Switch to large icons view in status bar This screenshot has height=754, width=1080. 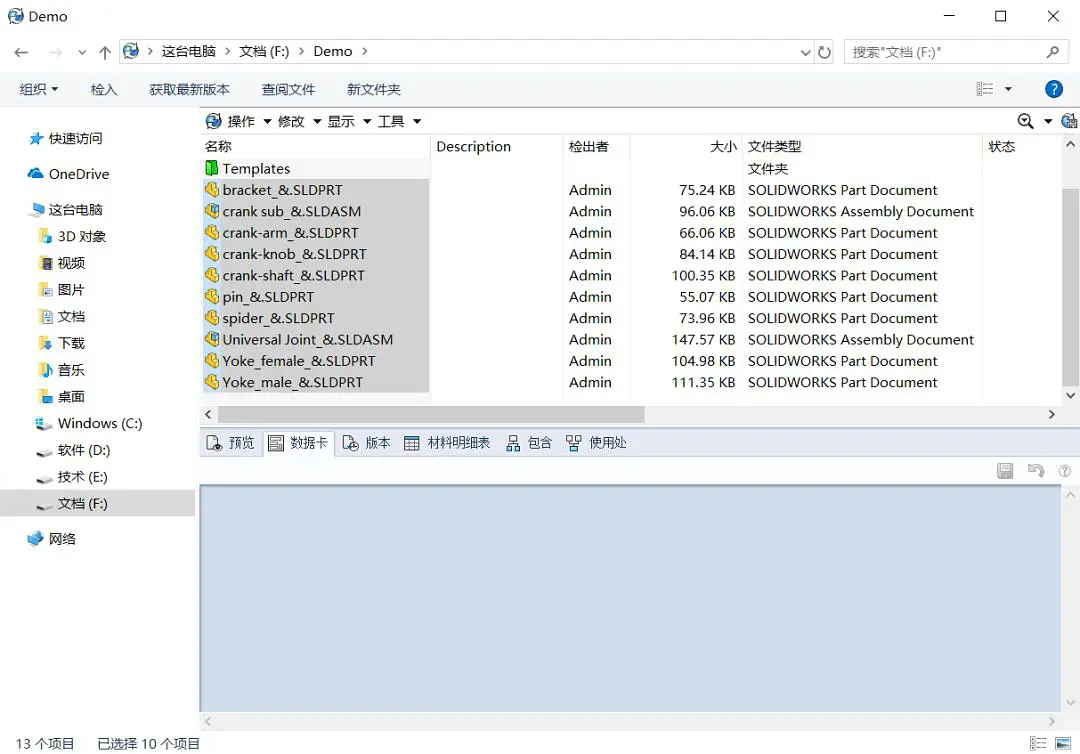(1063, 743)
